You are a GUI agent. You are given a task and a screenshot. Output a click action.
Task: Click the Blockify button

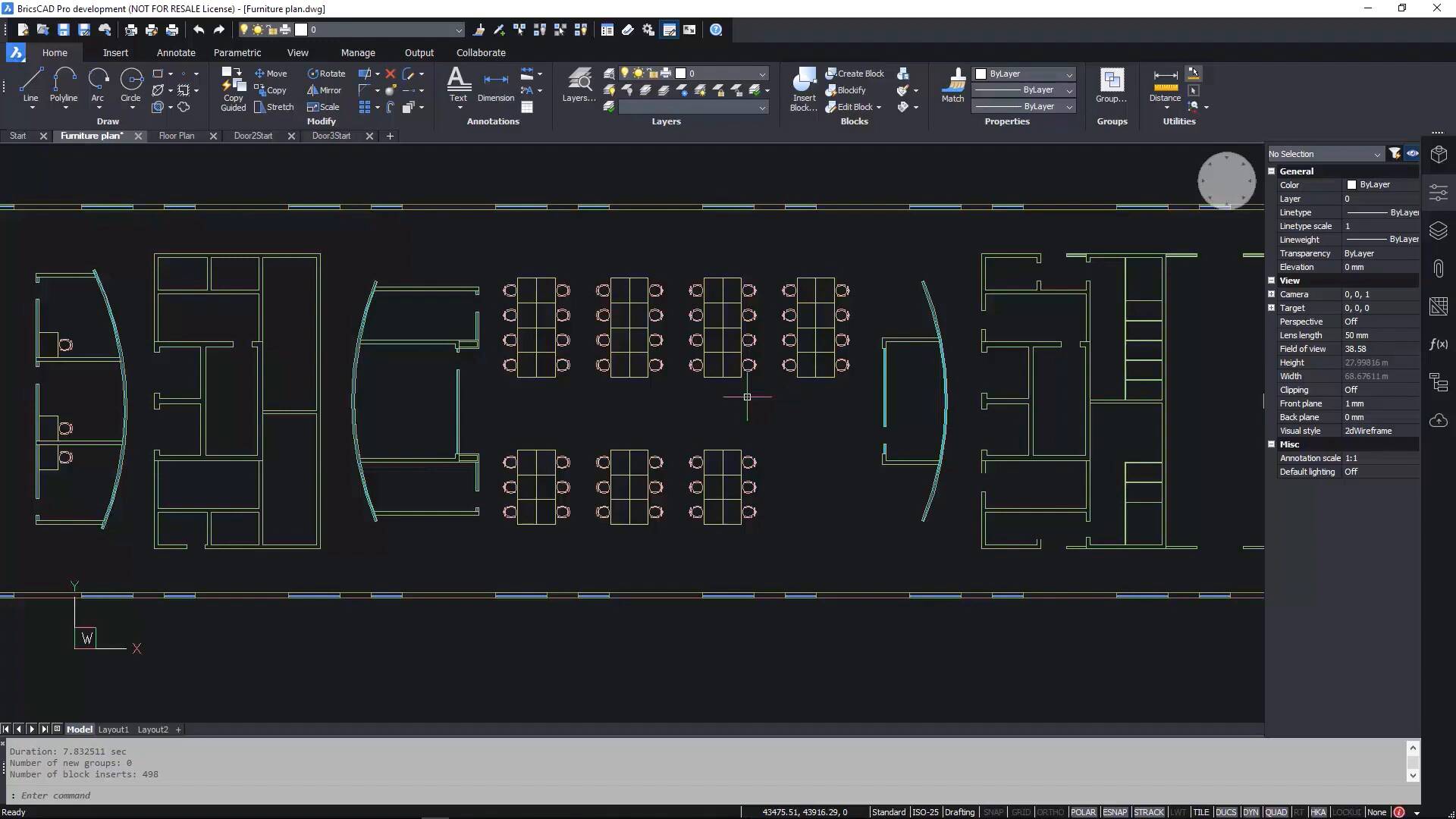tap(846, 90)
